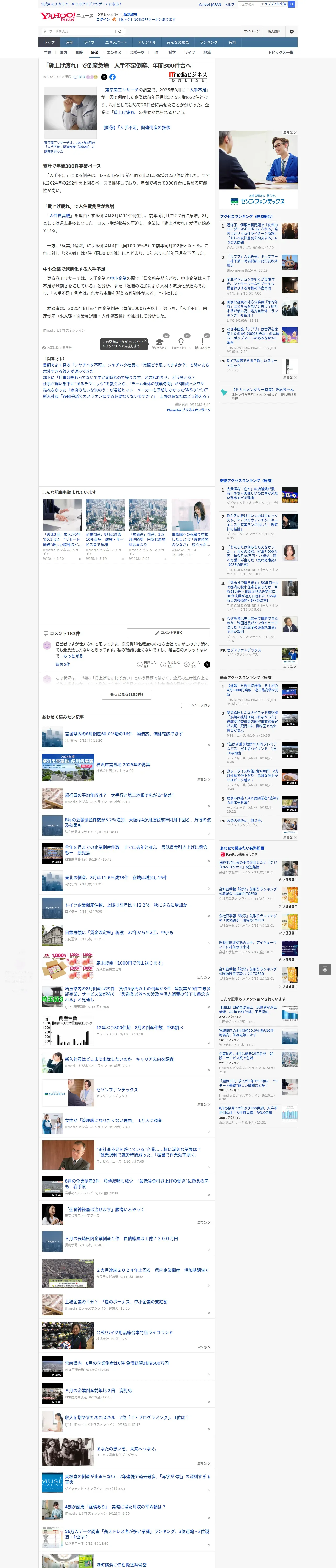Select the IT category tab
Image resolution: width=336 pixels, height=1568 pixels.
coord(156,53)
